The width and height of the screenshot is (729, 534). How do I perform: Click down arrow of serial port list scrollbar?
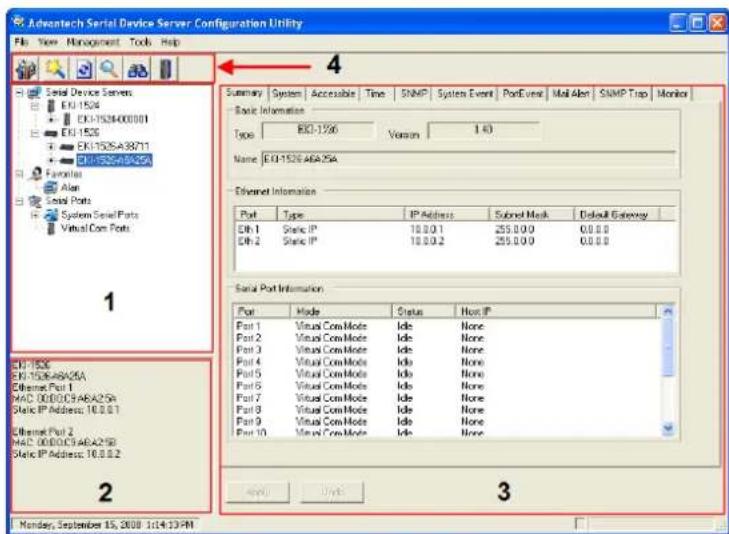668,429
